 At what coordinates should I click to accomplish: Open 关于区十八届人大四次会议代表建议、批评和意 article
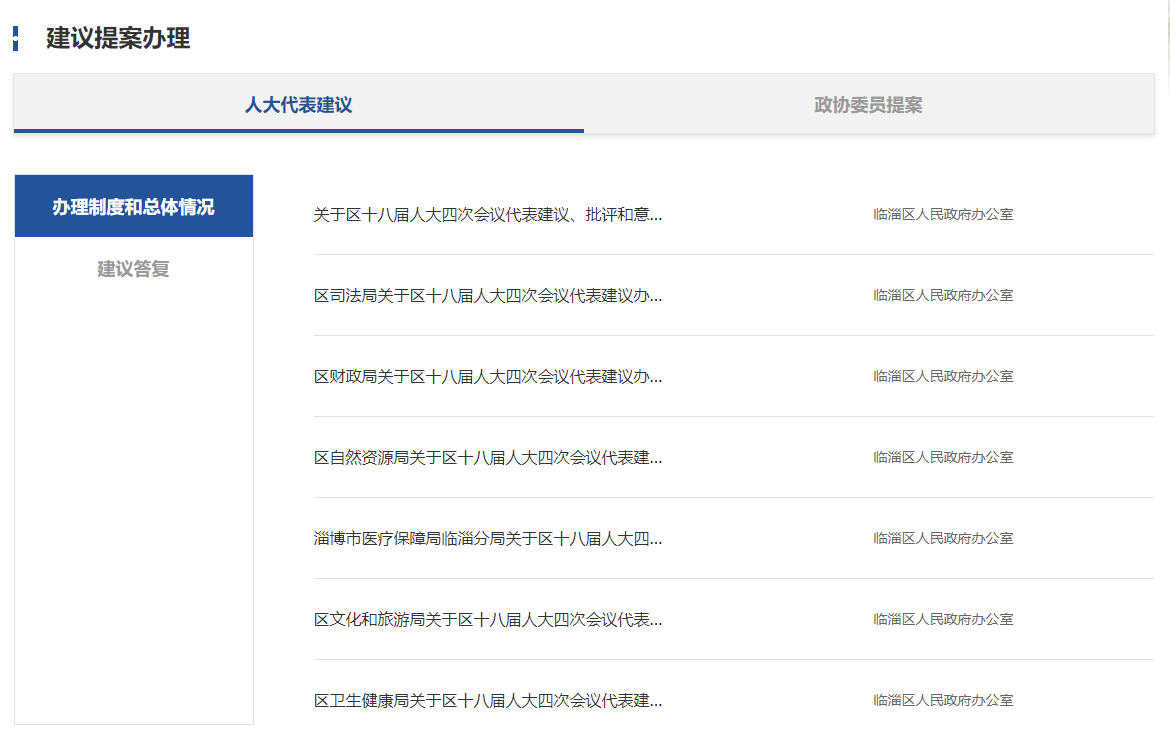(x=487, y=214)
